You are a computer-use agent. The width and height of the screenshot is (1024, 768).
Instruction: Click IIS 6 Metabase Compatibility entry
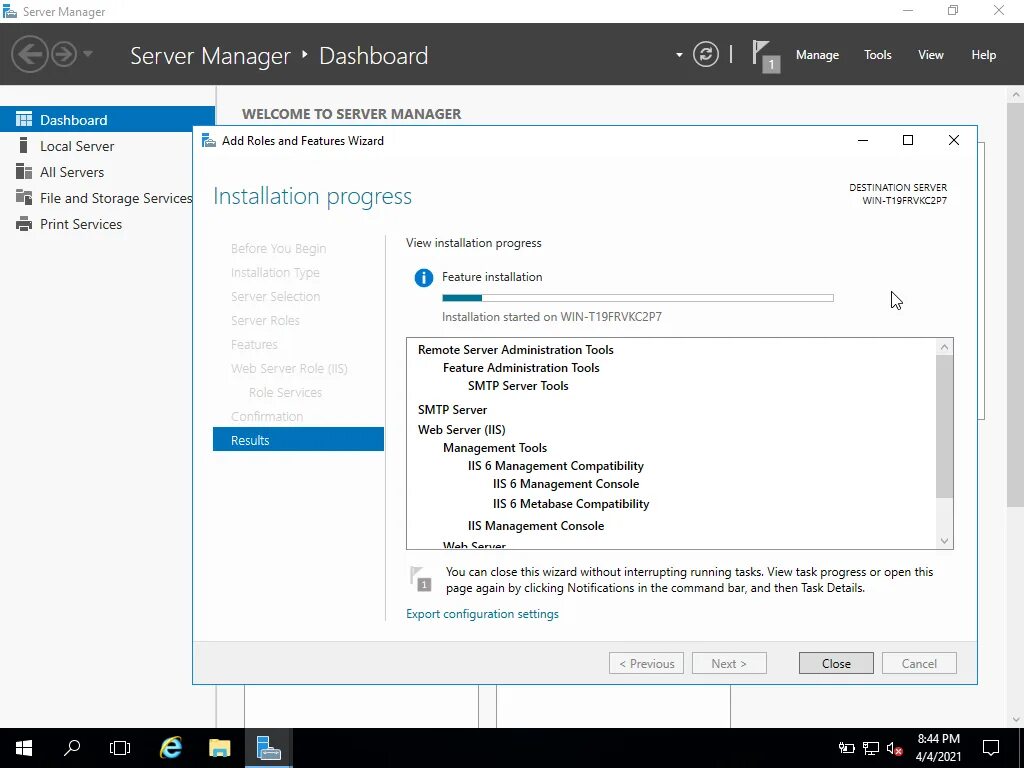pyautogui.click(x=571, y=504)
